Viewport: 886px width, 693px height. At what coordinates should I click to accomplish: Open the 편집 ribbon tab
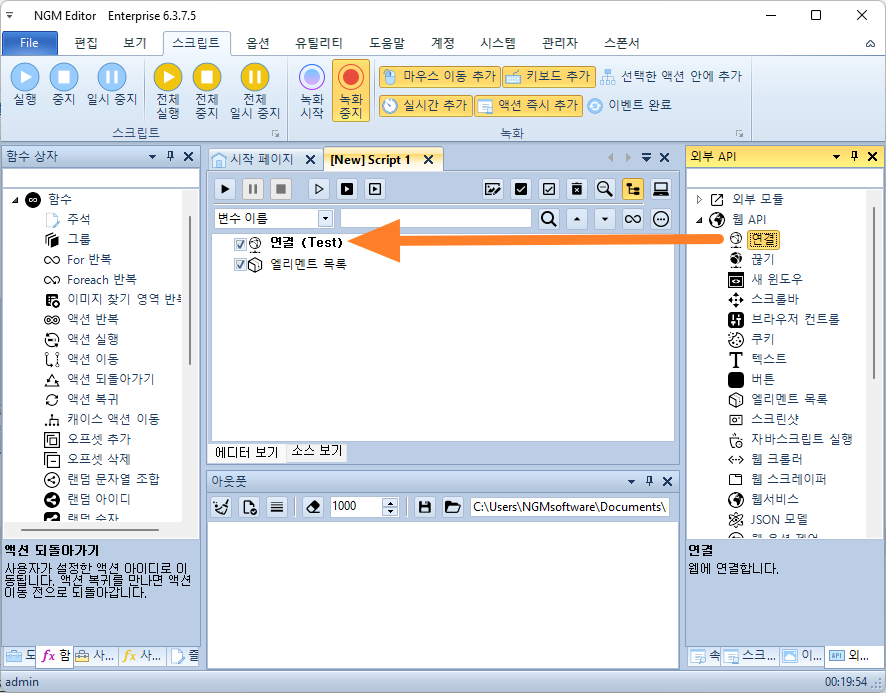[86, 43]
